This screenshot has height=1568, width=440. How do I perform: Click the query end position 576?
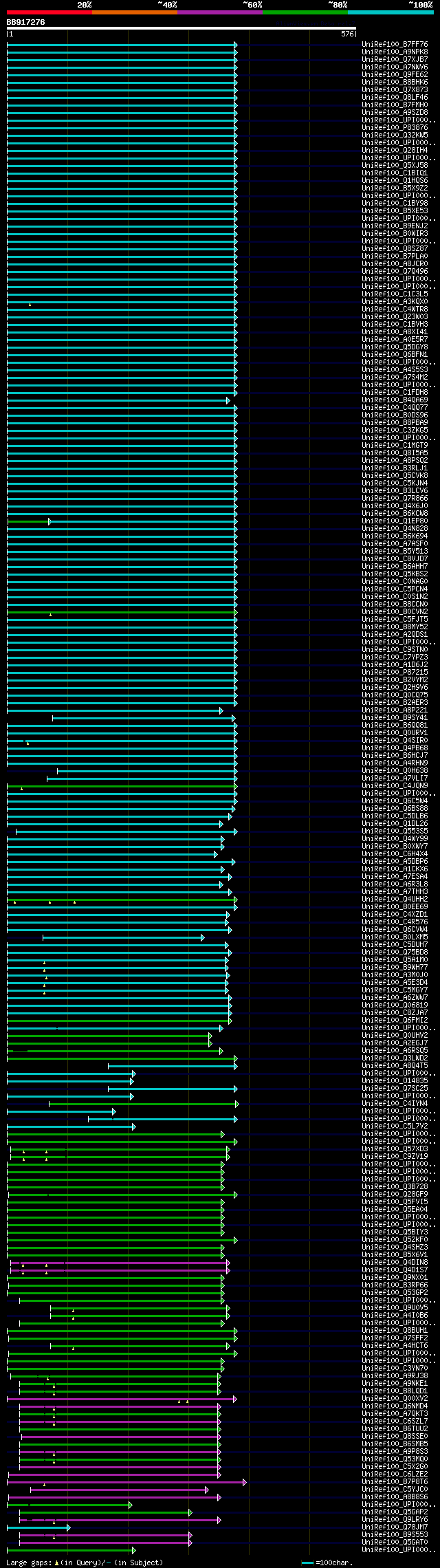click(347, 34)
